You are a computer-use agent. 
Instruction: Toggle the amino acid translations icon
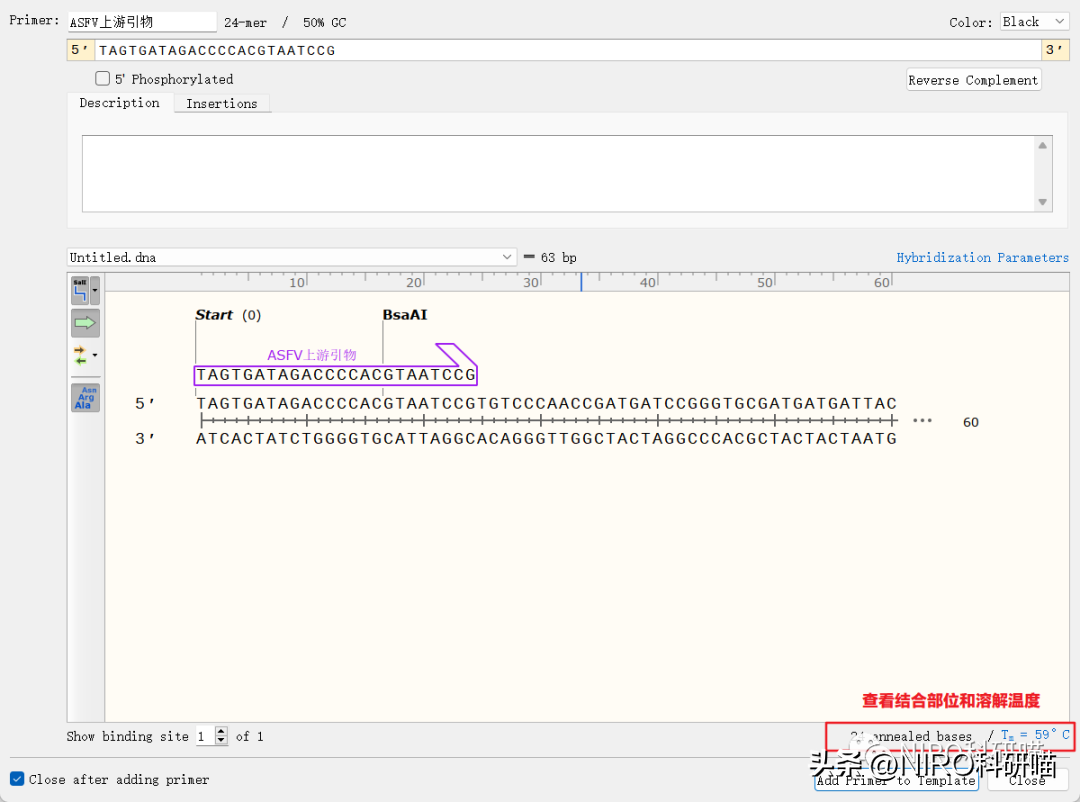(x=85, y=397)
